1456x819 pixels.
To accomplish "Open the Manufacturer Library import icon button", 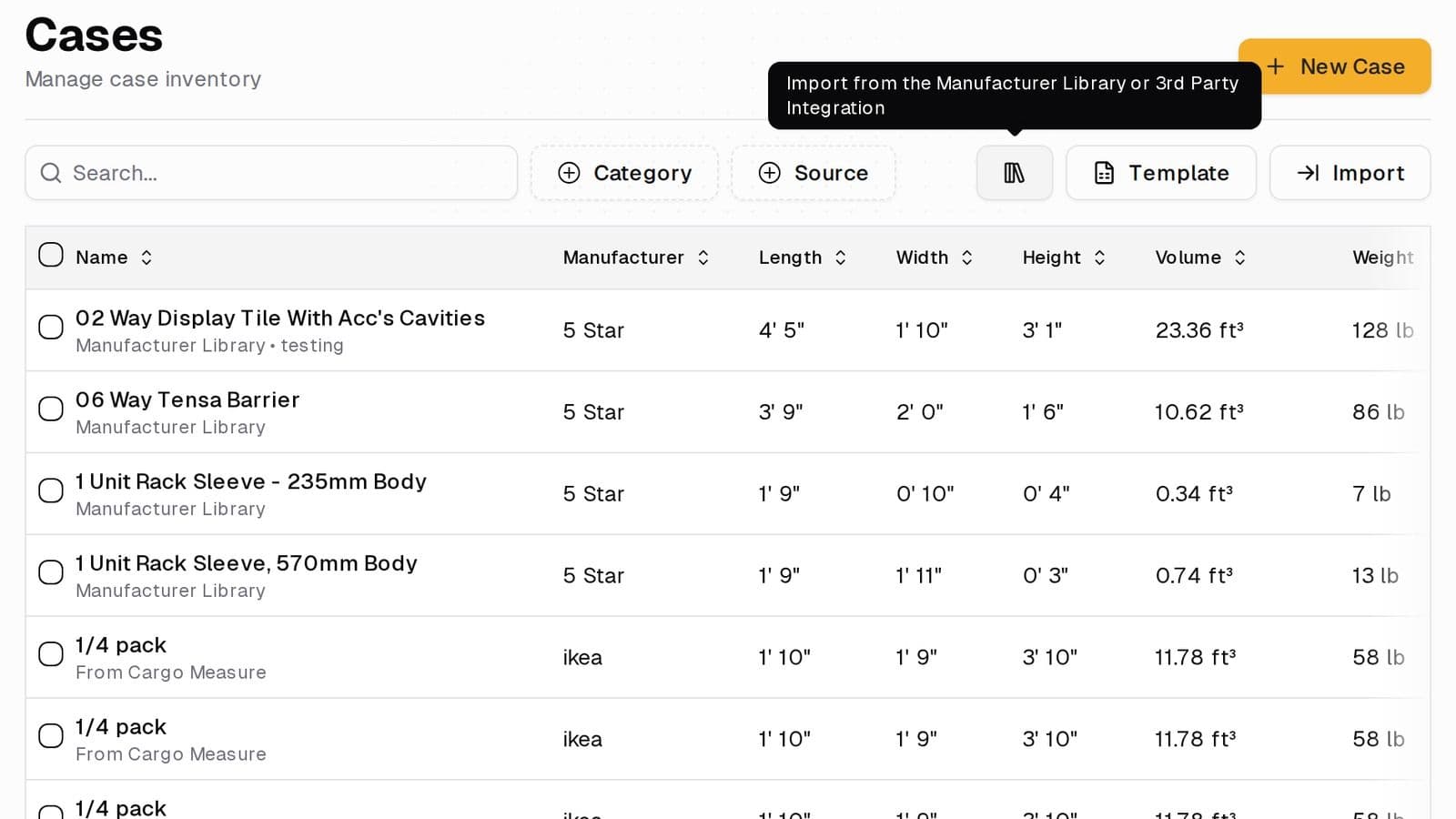I will [x=1015, y=173].
